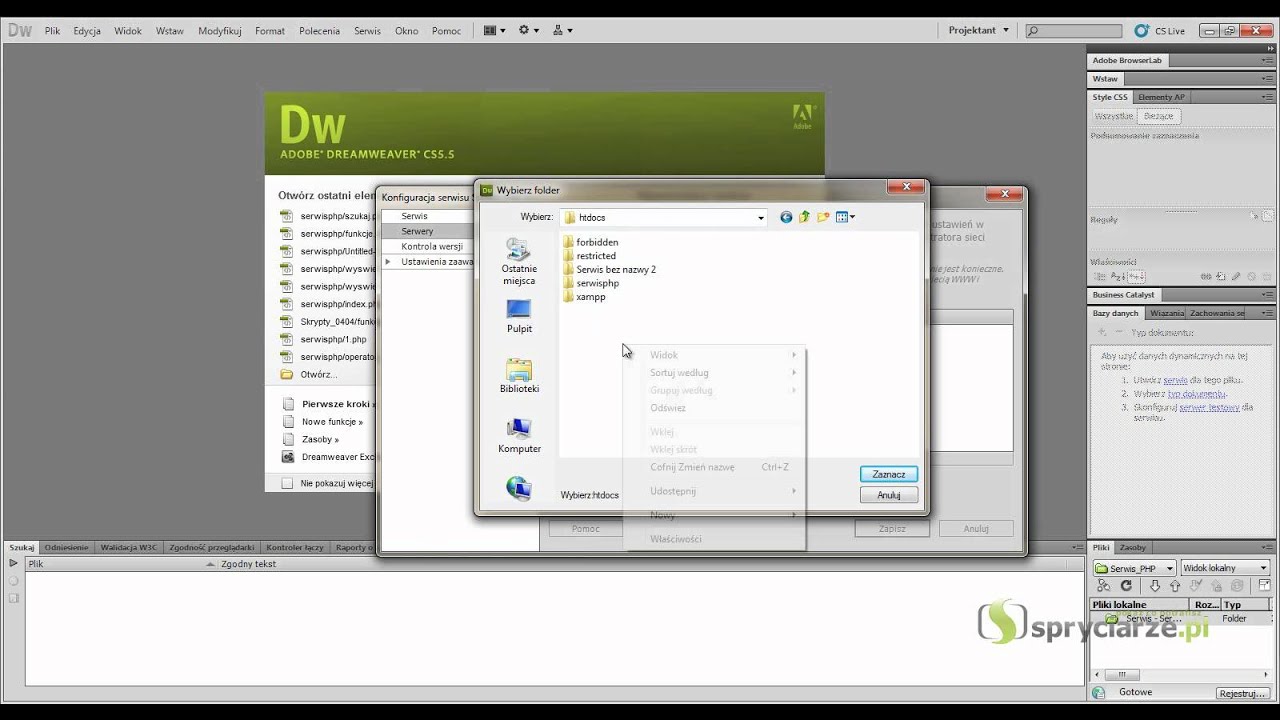The width and height of the screenshot is (1280, 720).
Task: Open the view menu icon in folder dialog
Action: (x=845, y=217)
